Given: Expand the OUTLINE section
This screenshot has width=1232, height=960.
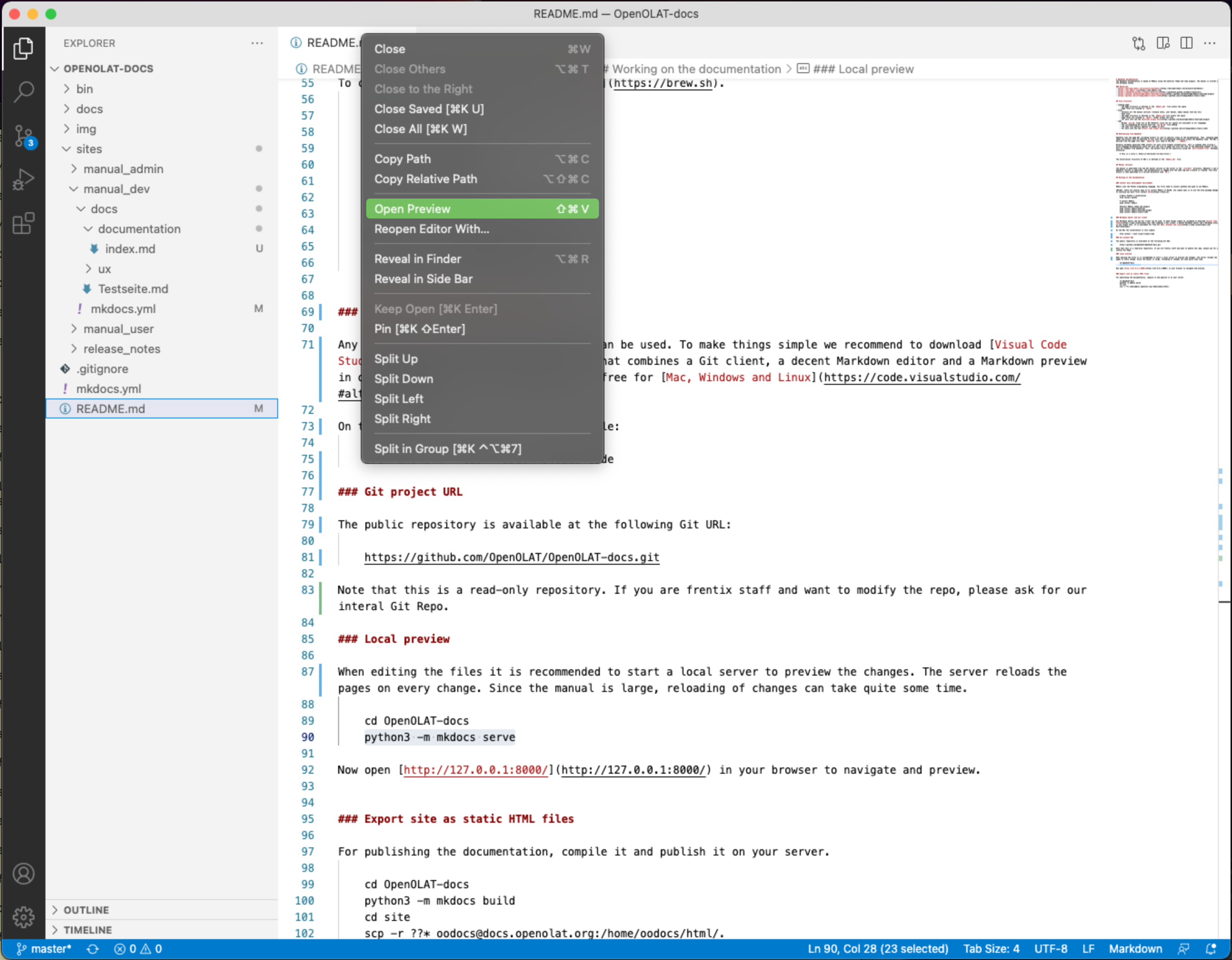Looking at the screenshot, I should (x=86, y=910).
